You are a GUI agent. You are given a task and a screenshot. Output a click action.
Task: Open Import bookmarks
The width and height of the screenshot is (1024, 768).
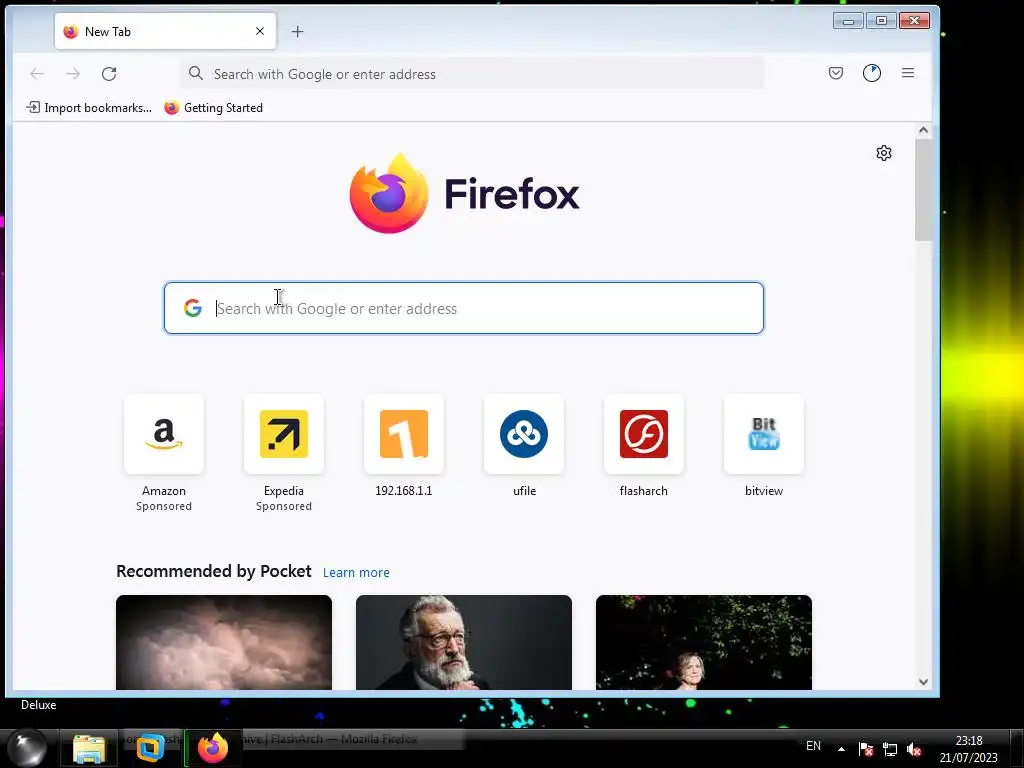click(x=89, y=108)
